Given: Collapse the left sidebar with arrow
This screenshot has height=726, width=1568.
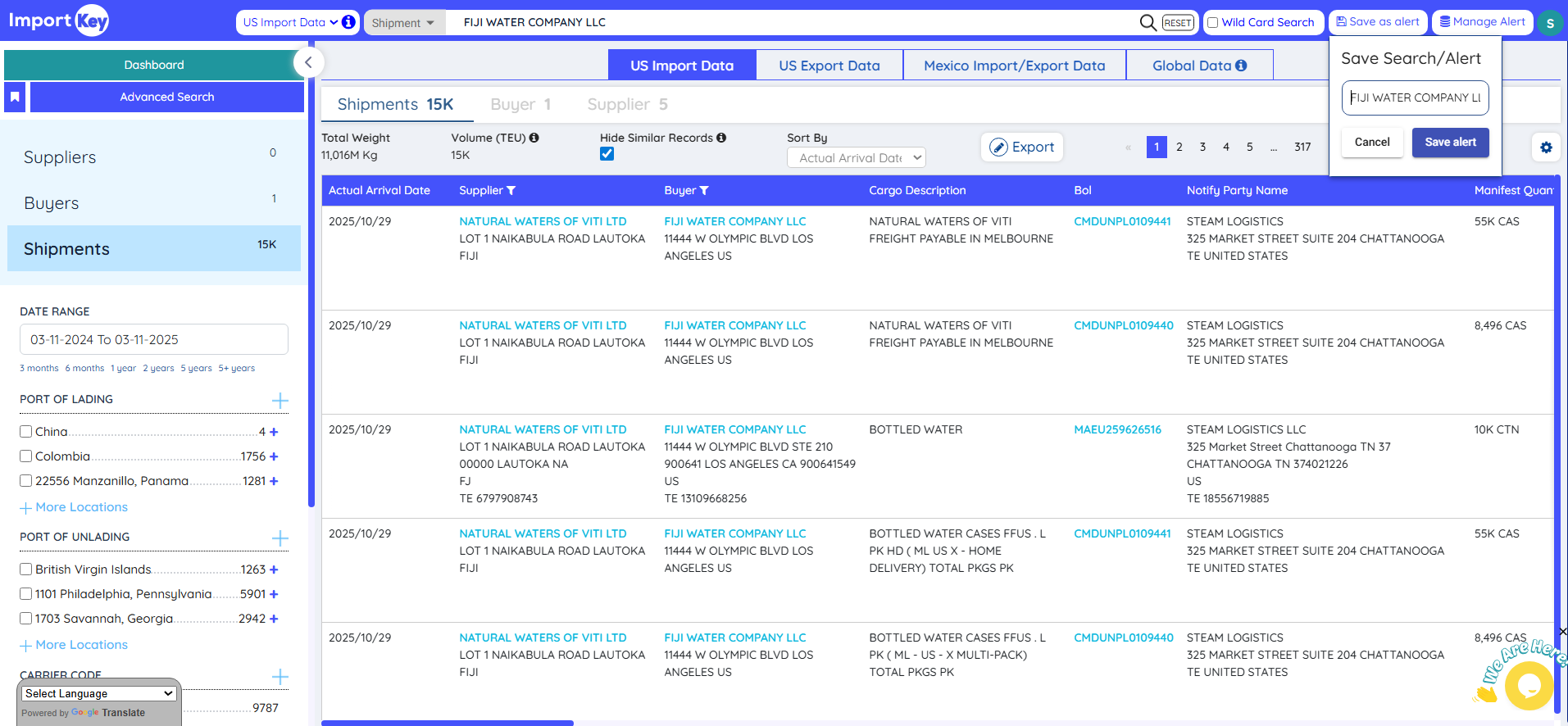Looking at the screenshot, I should pyautogui.click(x=308, y=62).
